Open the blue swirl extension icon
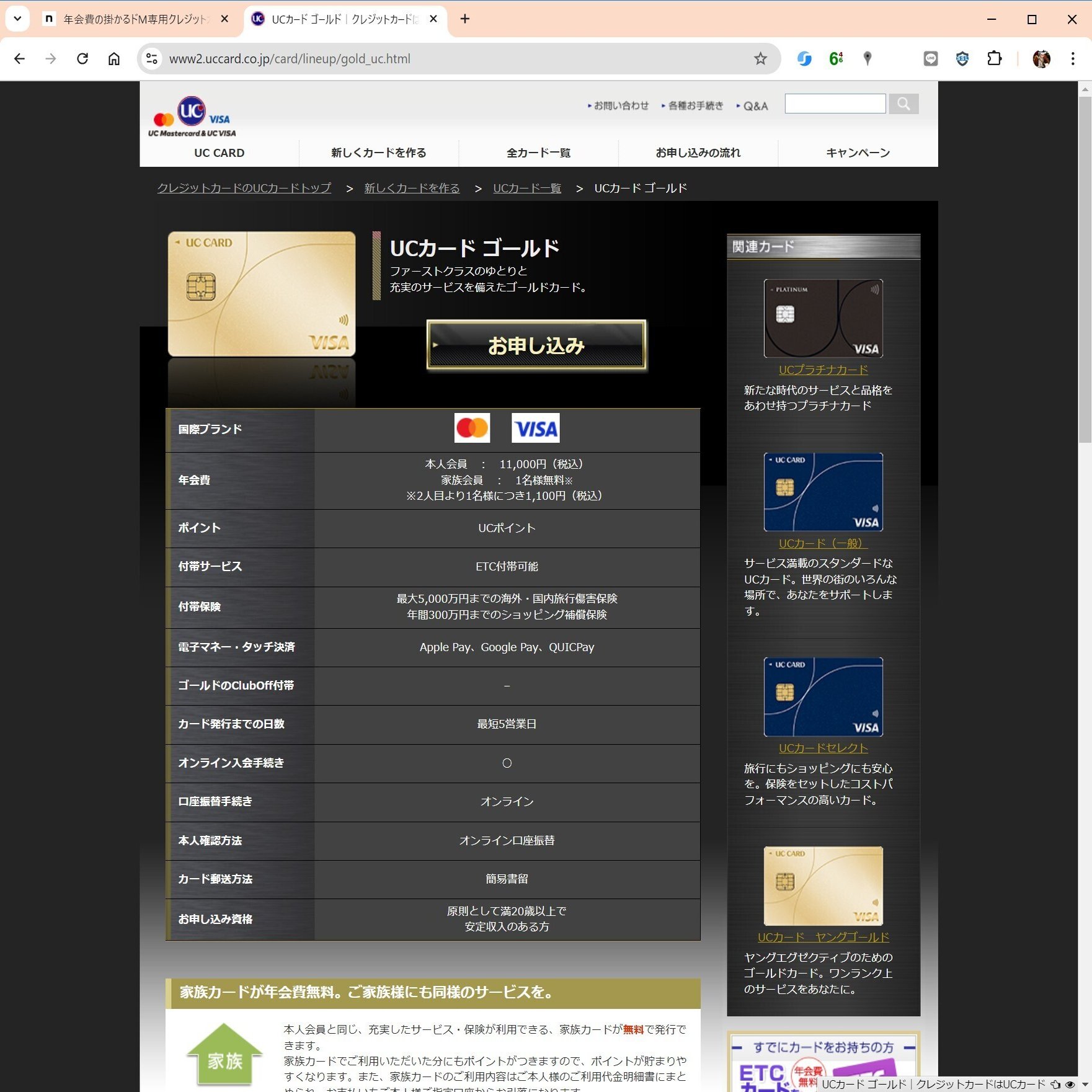The image size is (1092, 1092). pyautogui.click(x=804, y=59)
